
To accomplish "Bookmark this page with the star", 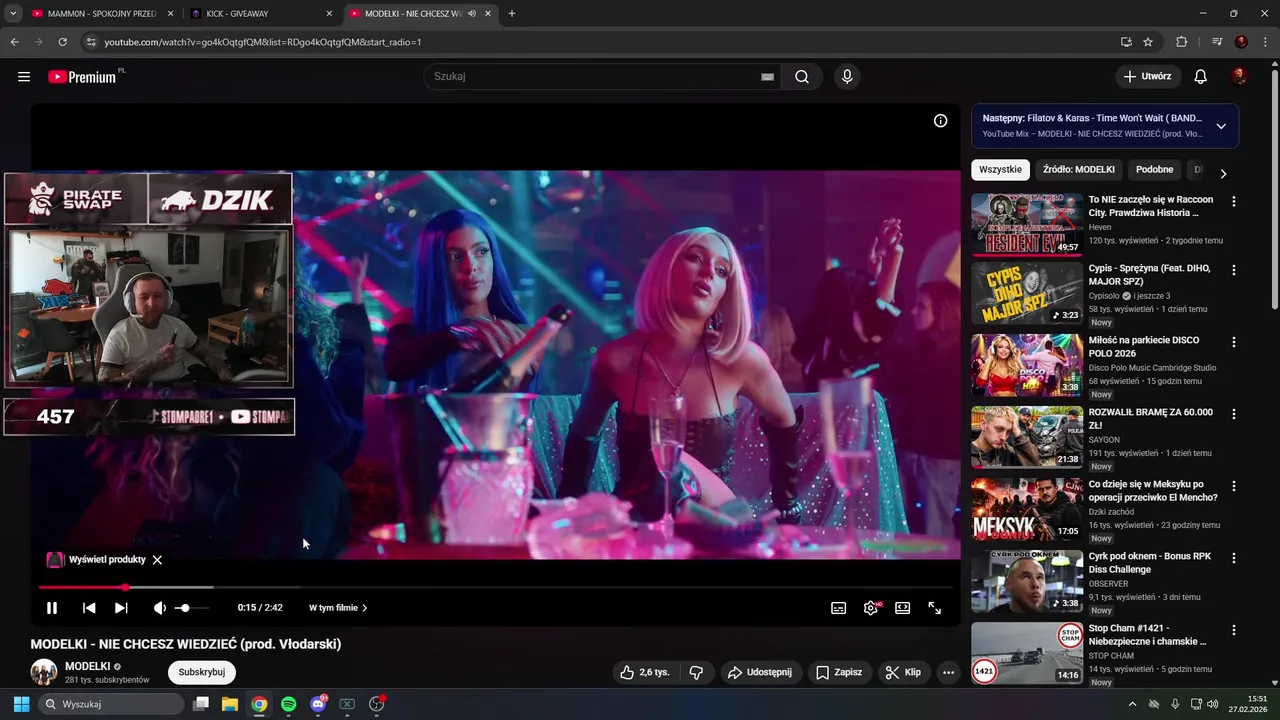I will (x=1148, y=42).
